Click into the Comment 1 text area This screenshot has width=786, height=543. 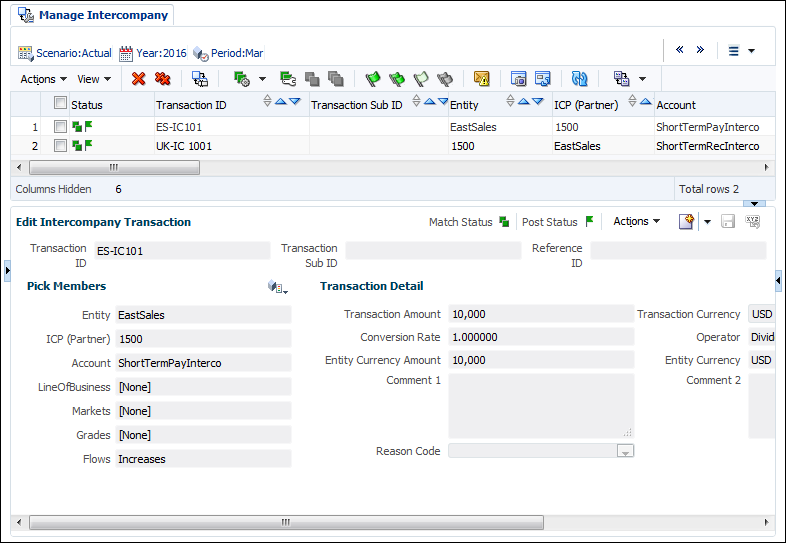click(540, 405)
